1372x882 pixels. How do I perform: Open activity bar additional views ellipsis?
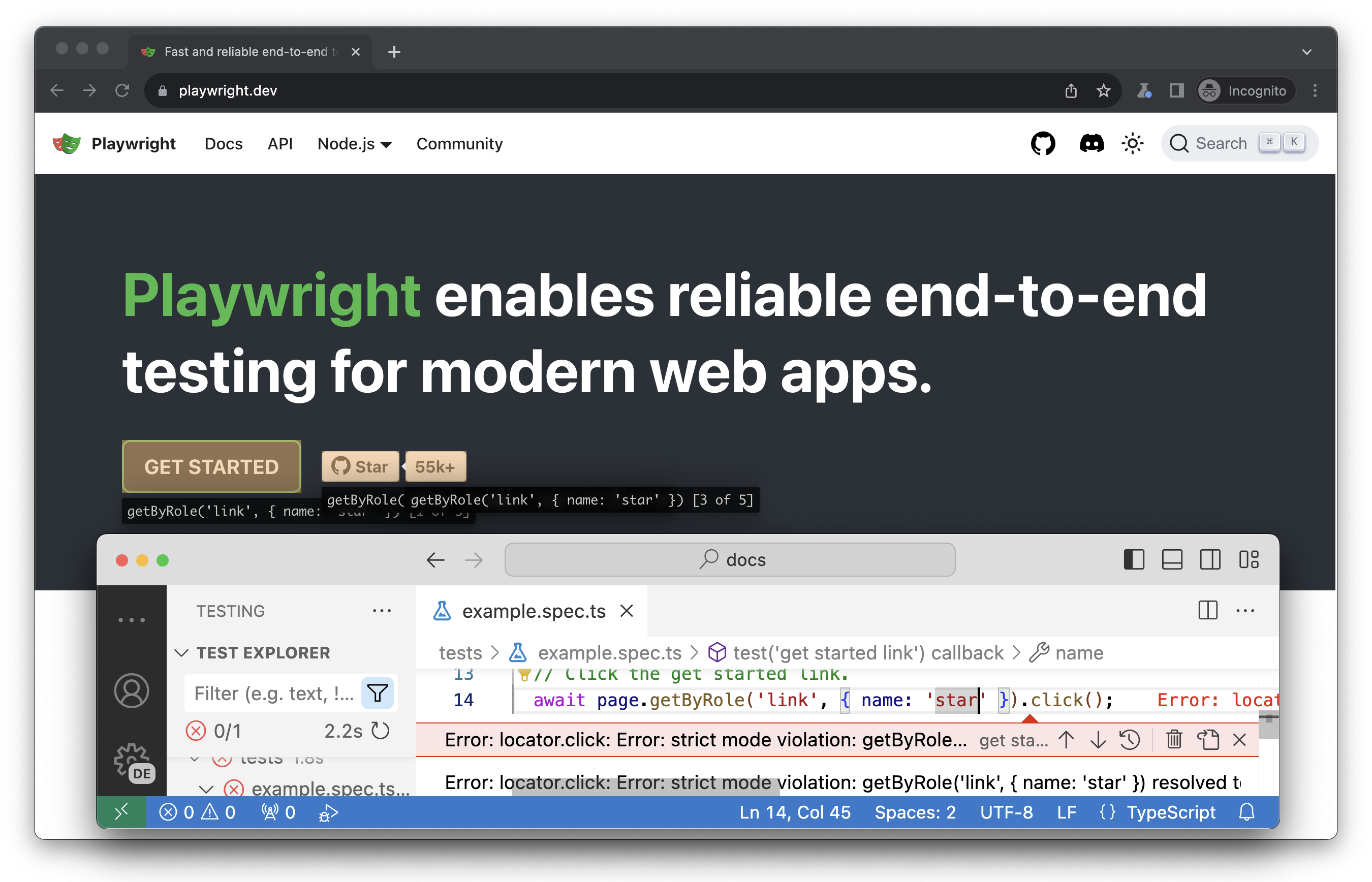coord(131,620)
